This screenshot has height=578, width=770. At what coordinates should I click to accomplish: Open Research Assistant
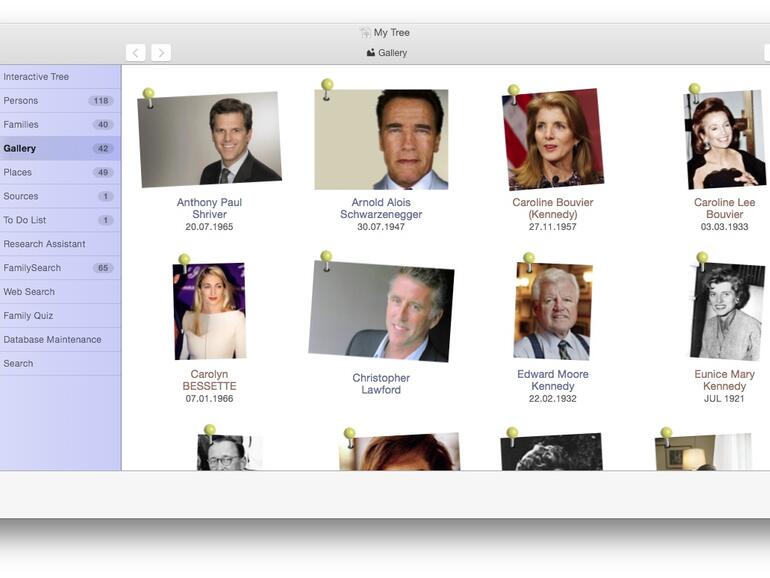[x=60, y=244]
